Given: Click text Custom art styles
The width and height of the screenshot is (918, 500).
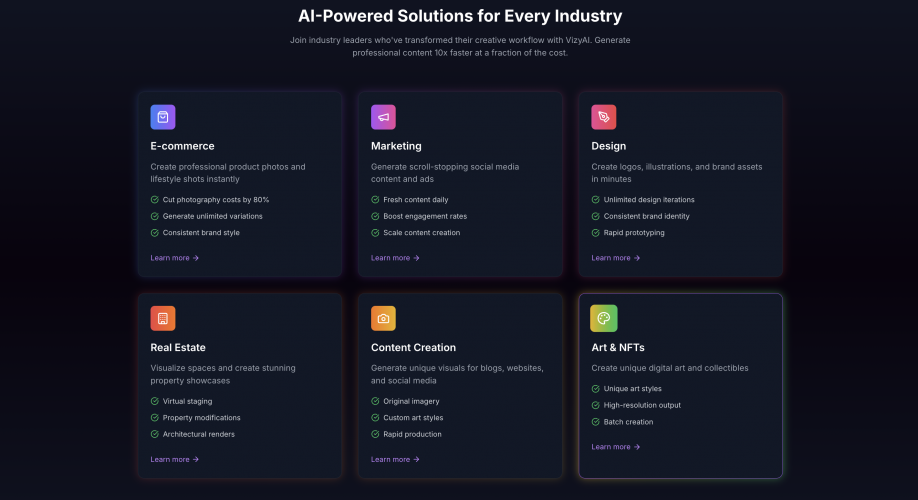Looking at the screenshot, I should [x=413, y=417].
